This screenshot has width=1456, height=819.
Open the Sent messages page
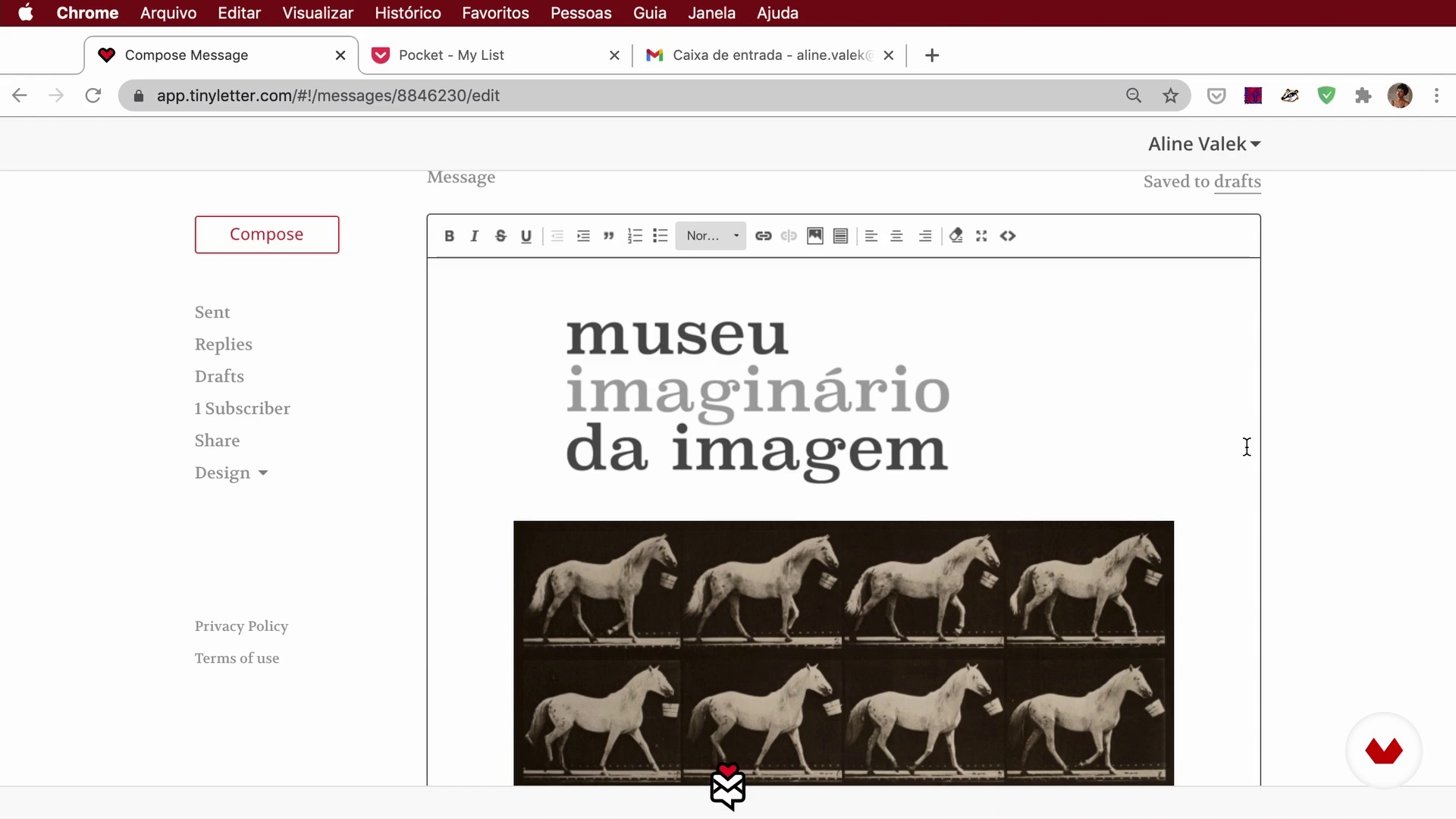(x=212, y=312)
